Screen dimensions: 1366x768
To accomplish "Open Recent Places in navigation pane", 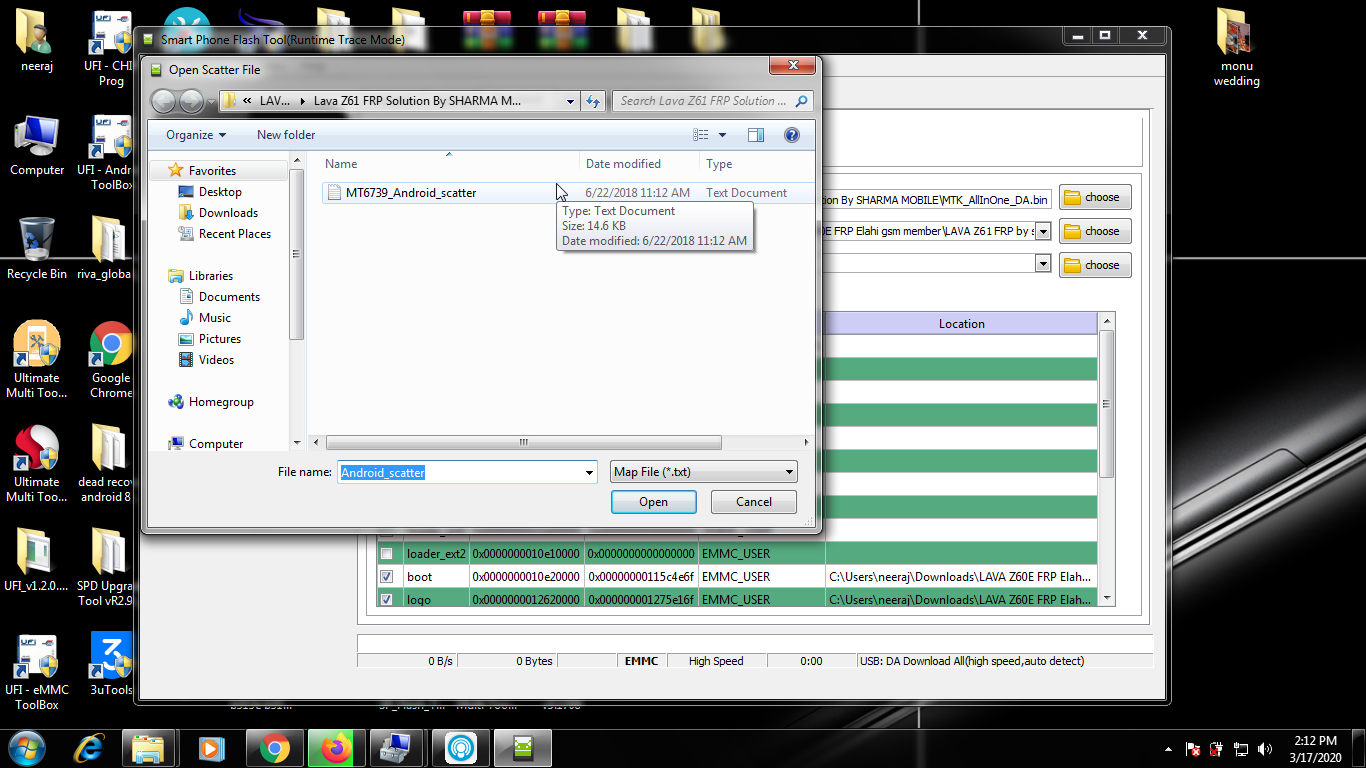I will pyautogui.click(x=235, y=234).
